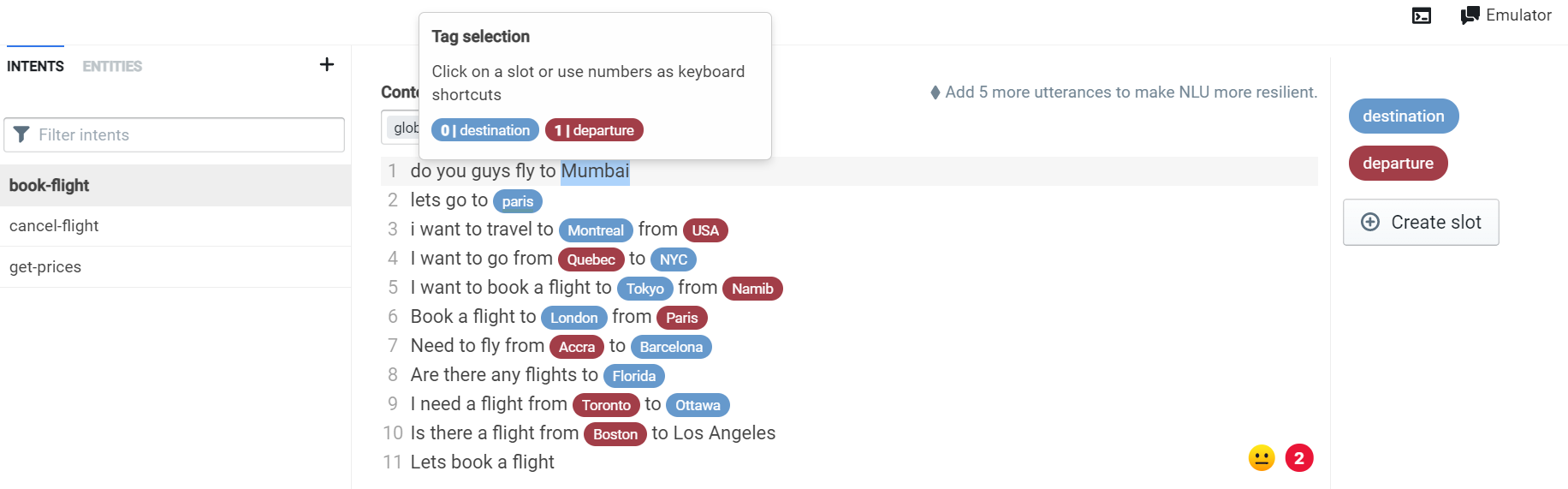Select the Intents tab

tap(35, 66)
